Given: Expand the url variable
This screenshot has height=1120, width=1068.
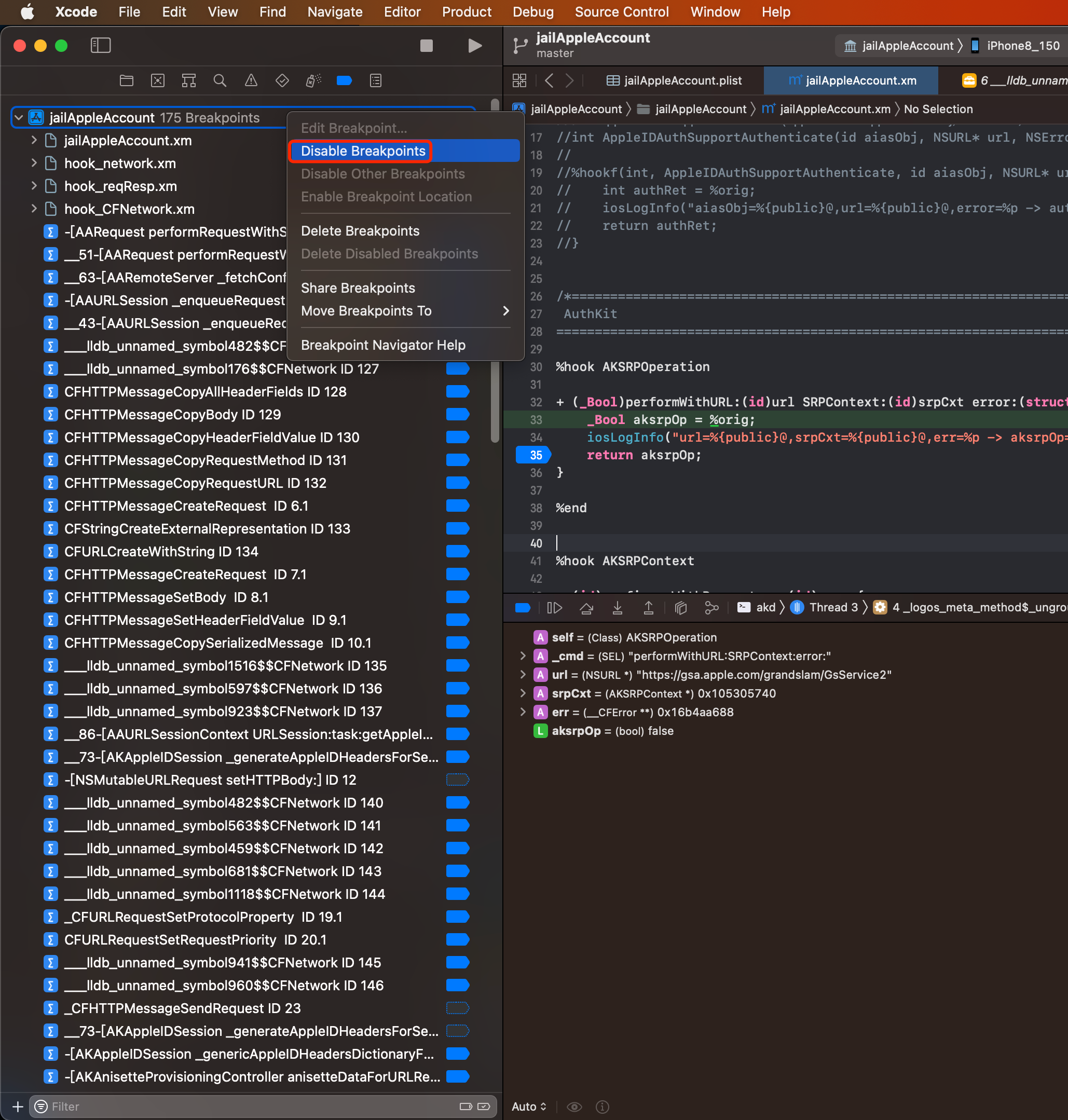Looking at the screenshot, I should 523,675.
